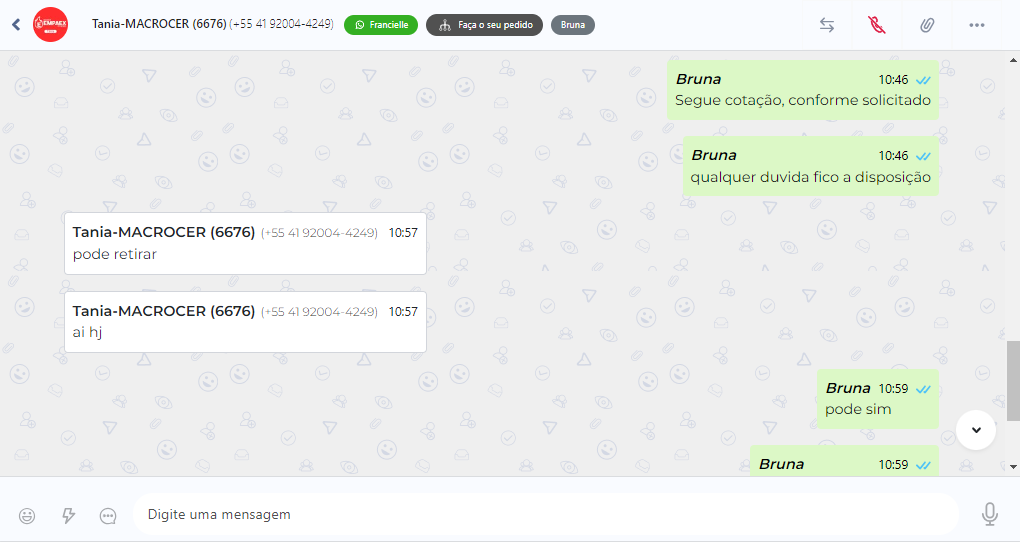Screen dimensions: 1020x542
Task: Click the Digite uma mensagem field
Action: point(545,514)
